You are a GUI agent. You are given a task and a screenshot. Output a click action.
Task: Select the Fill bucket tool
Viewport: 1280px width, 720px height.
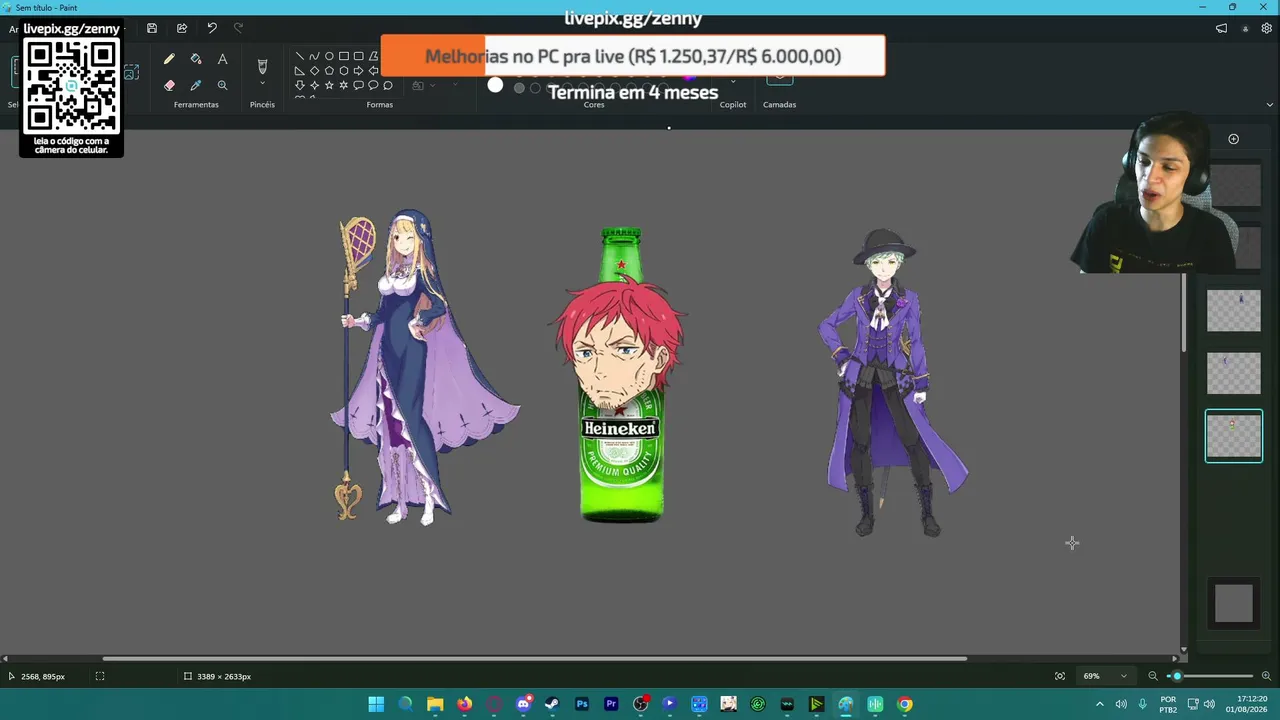click(196, 60)
